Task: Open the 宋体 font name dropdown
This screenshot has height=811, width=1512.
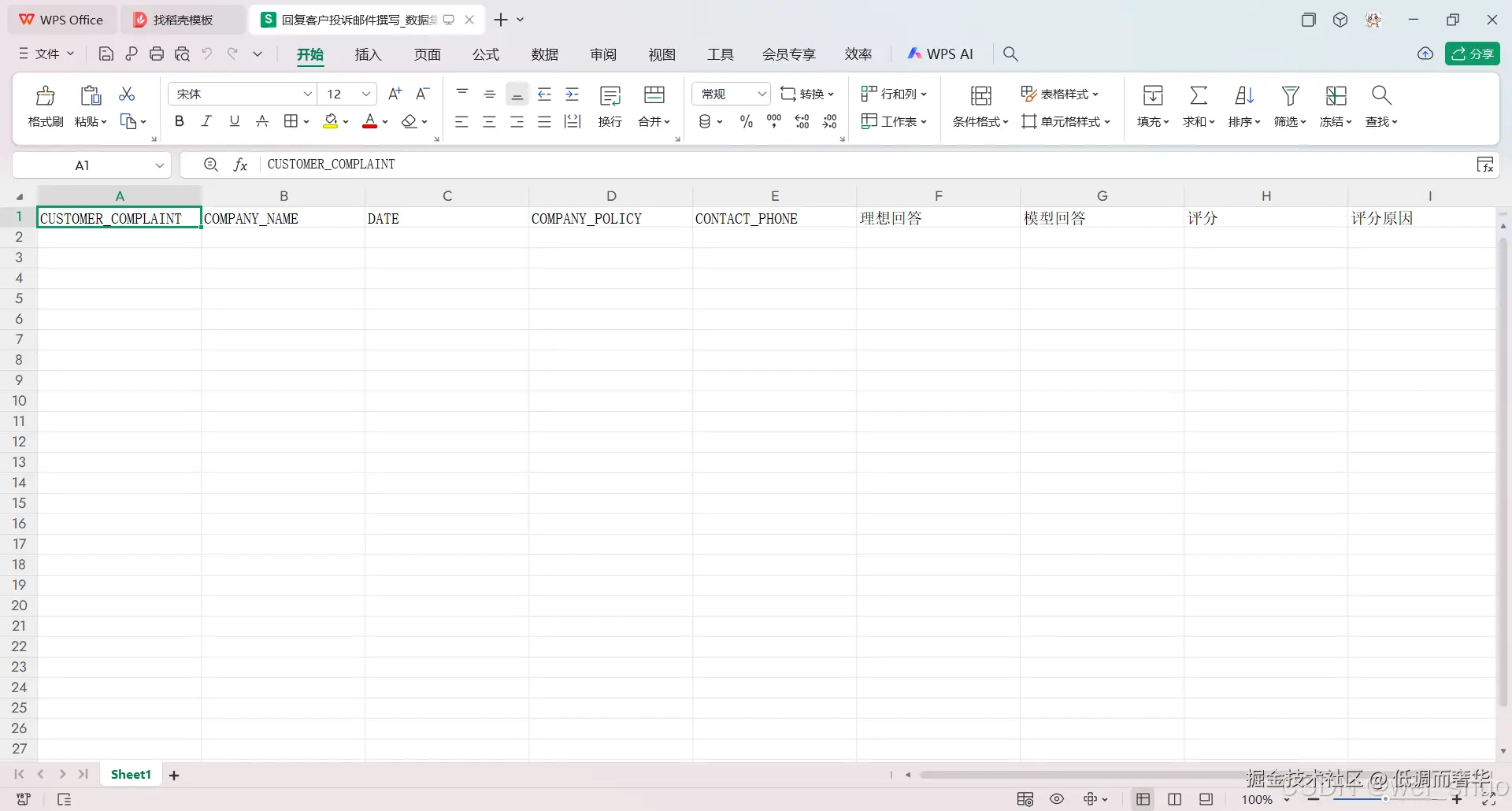Action: 308,94
